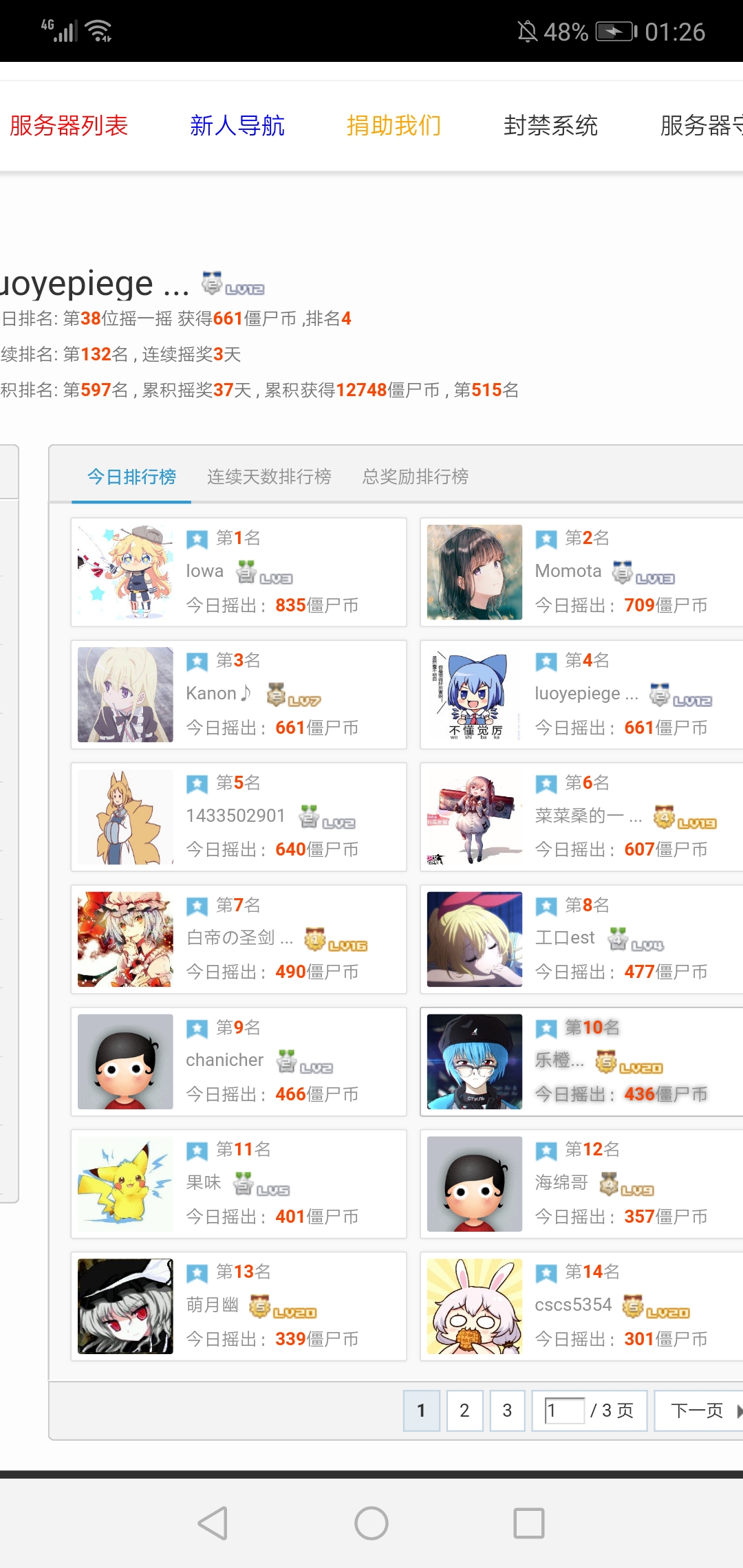Click the LV12 badge beside luoyepiege header

pos(233,284)
